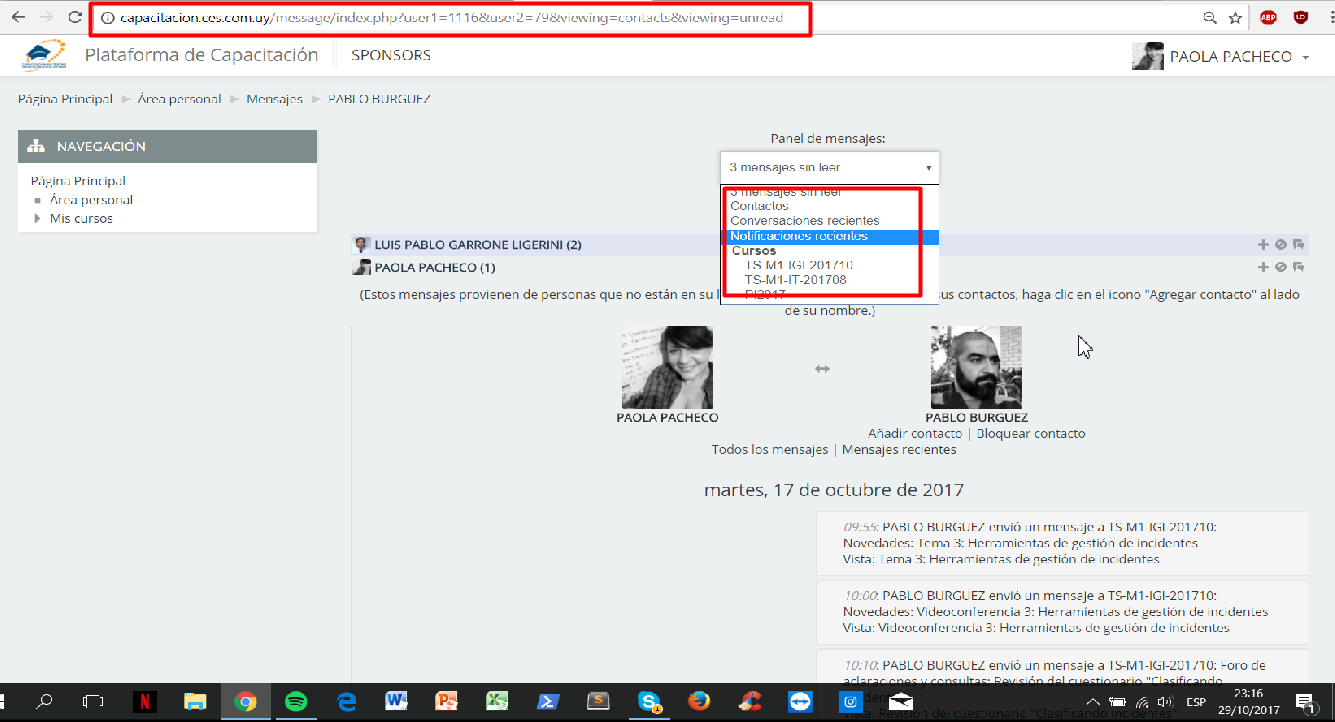Open File Explorer from the taskbar
Screen dimensions: 1335x722
click(194, 701)
